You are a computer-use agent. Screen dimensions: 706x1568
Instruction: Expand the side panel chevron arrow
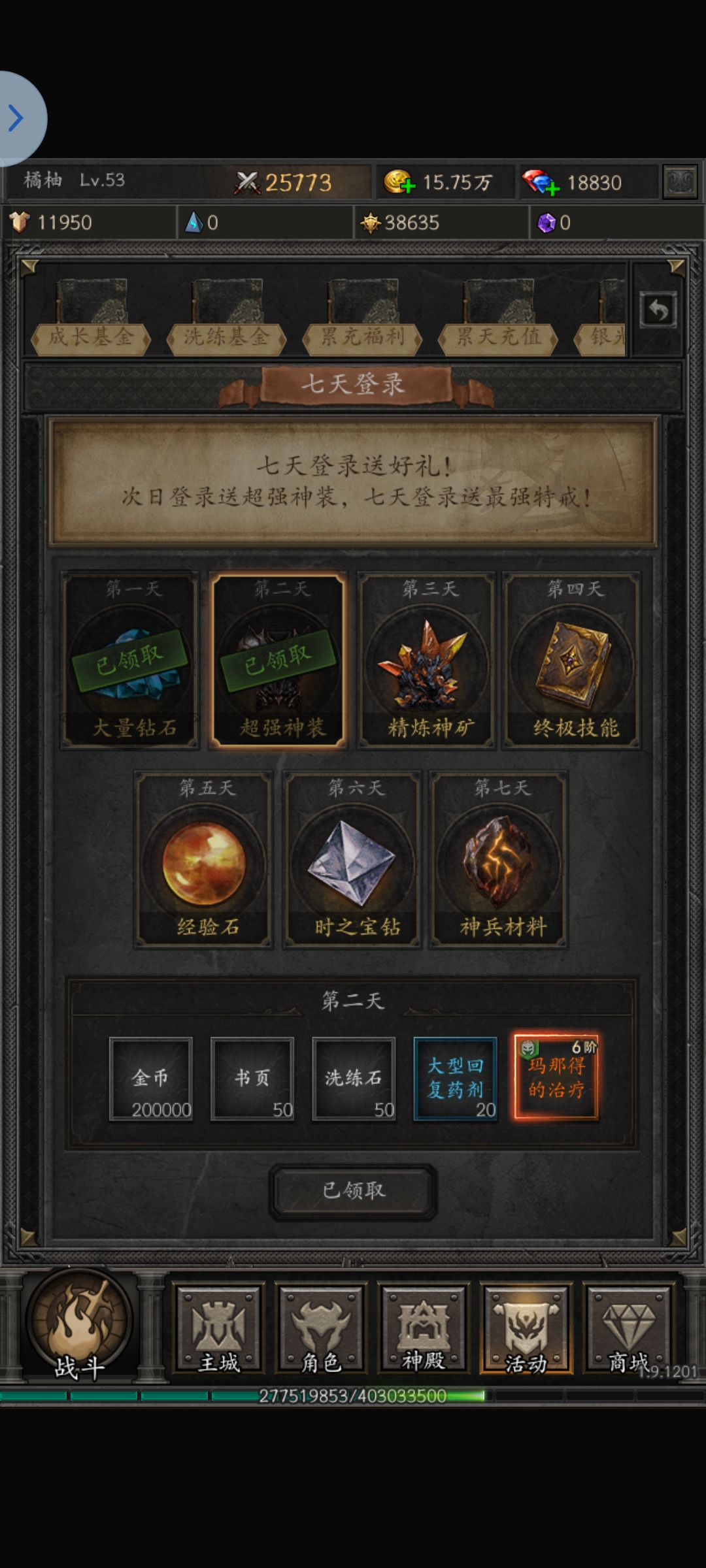click(x=16, y=118)
